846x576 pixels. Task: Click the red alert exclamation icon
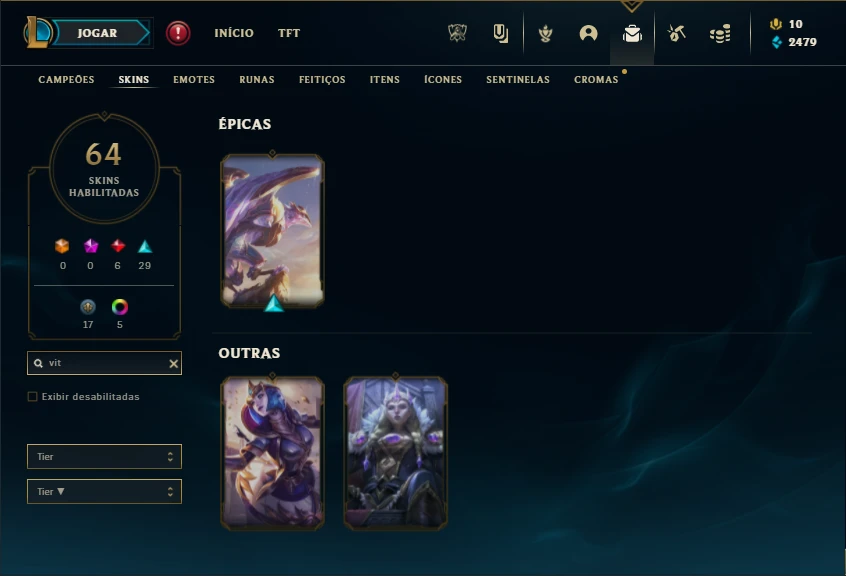pyautogui.click(x=178, y=33)
